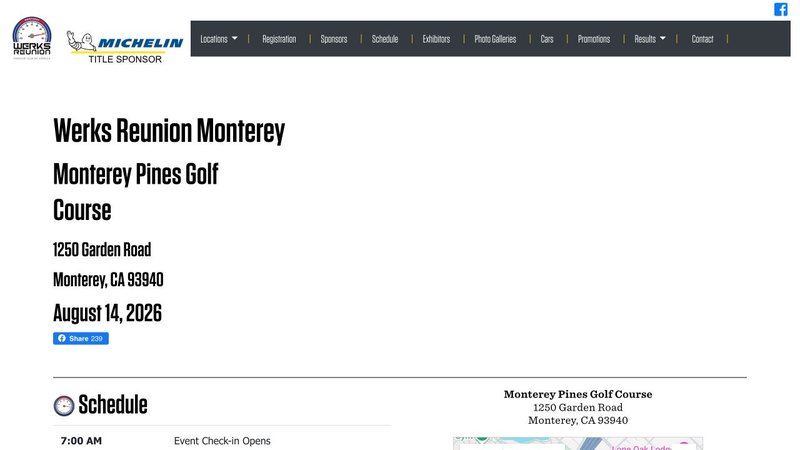This screenshot has height=450, width=800.
Task: Click the Schedule section heading
Action: [113, 405]
